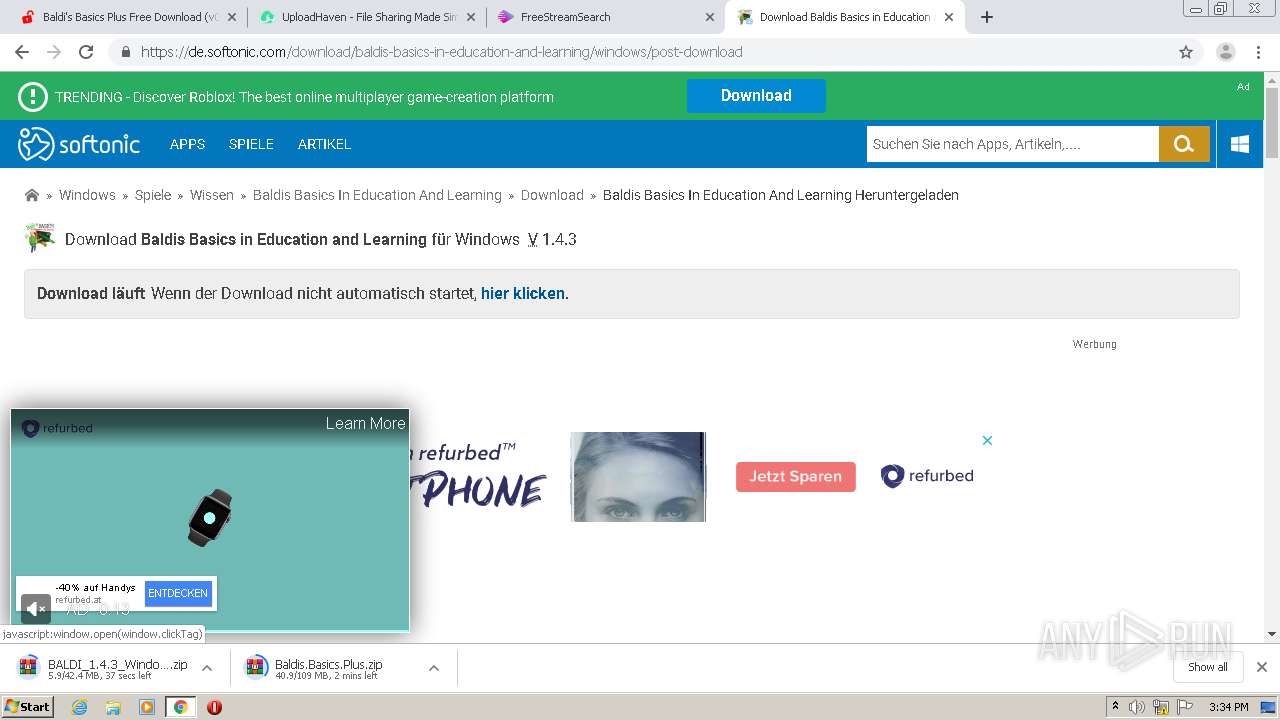This screenshot has width=1280, height=720.
Task: Open Baldis Basics In Education And Learning breadcrumb
Action: [377, 195]
